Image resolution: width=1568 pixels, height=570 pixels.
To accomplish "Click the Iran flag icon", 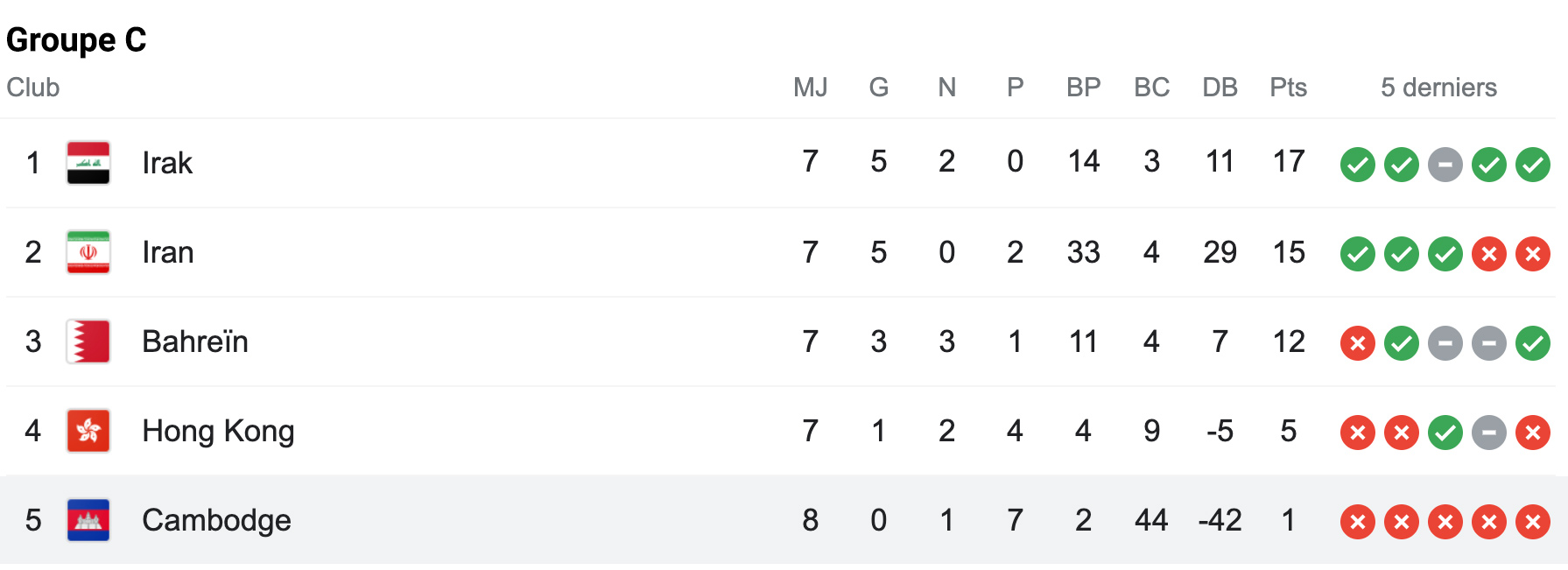I will click(88, 252).
